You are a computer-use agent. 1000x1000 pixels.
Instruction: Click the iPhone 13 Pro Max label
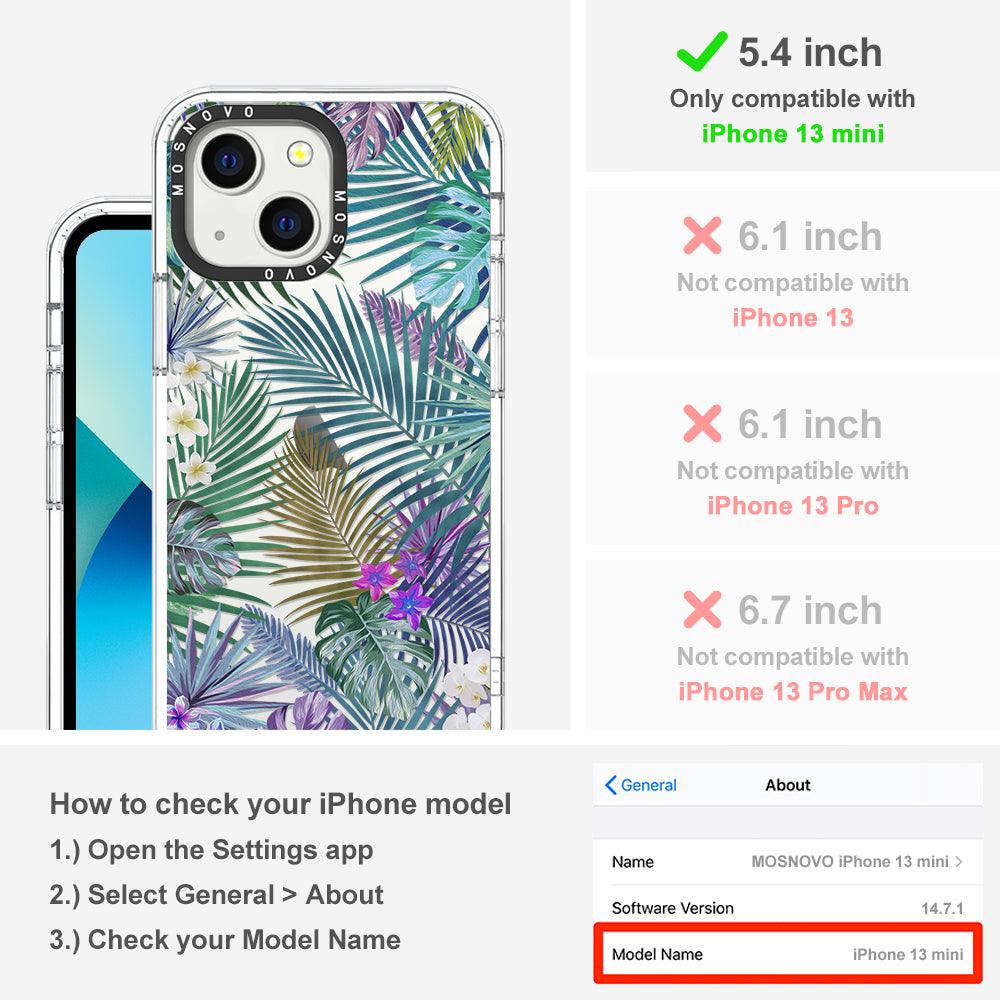click(793, 692)
